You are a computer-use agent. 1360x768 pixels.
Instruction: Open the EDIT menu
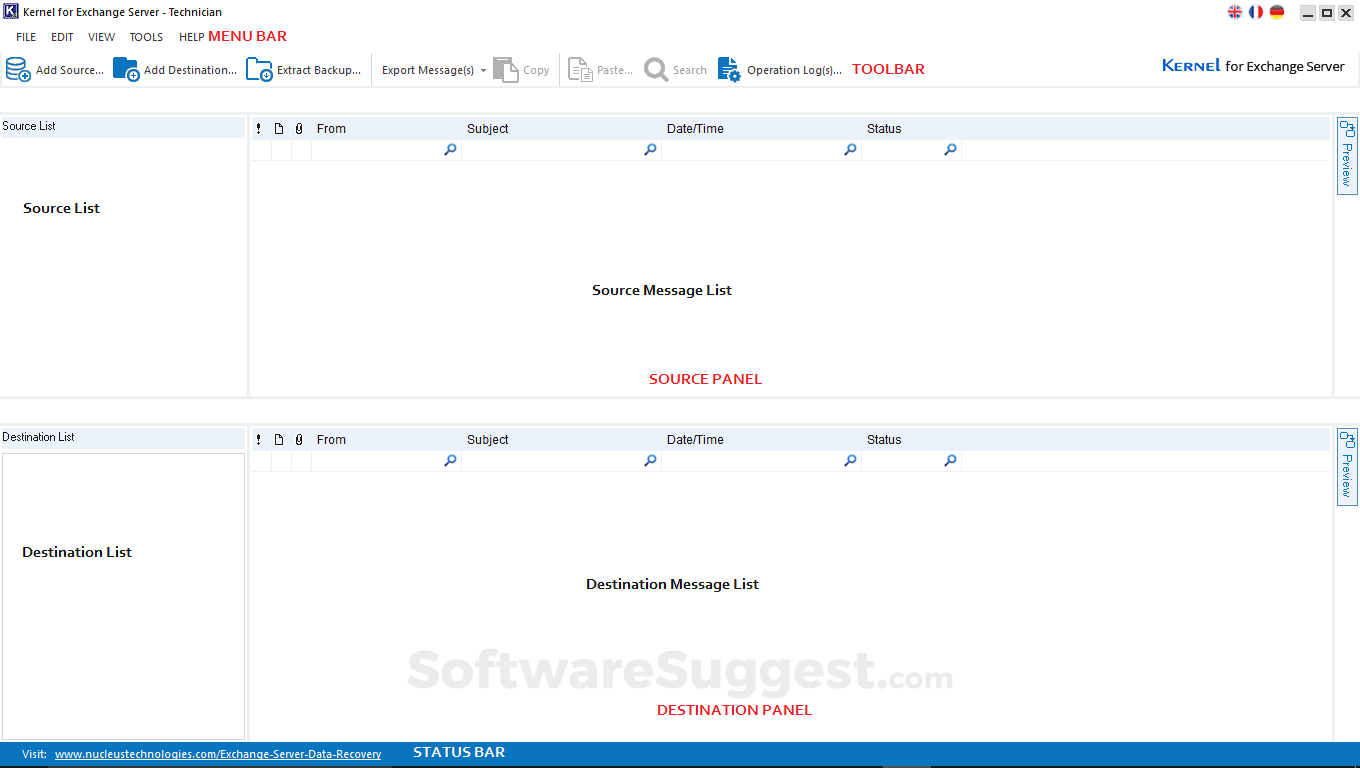pos(62,37)
